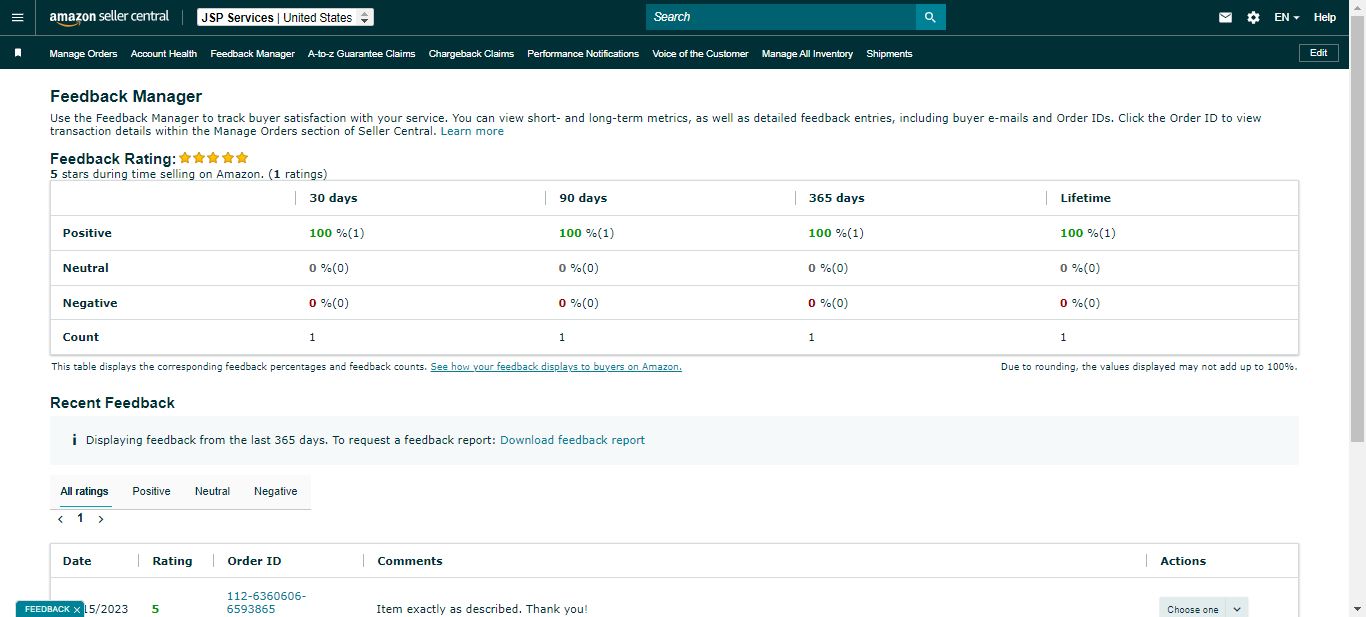This screenshot has width=1366, height=617.
Task: Click the Learn more link
Action: [472, 131]
